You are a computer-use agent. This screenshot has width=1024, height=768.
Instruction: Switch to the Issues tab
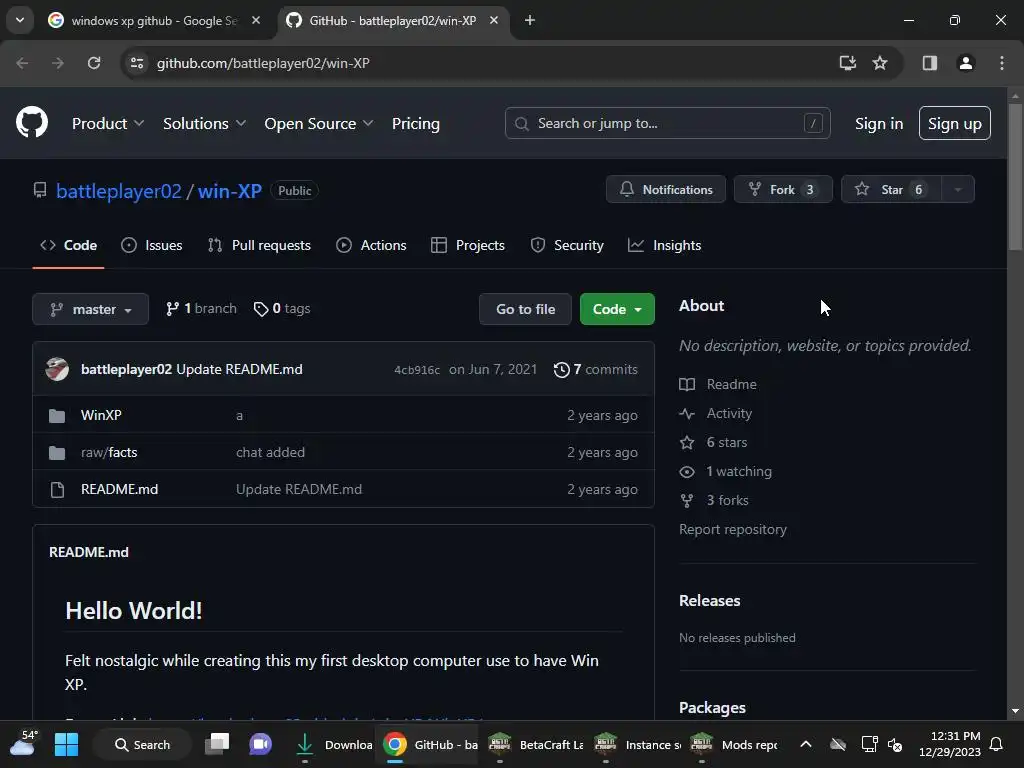pos(152,246)
